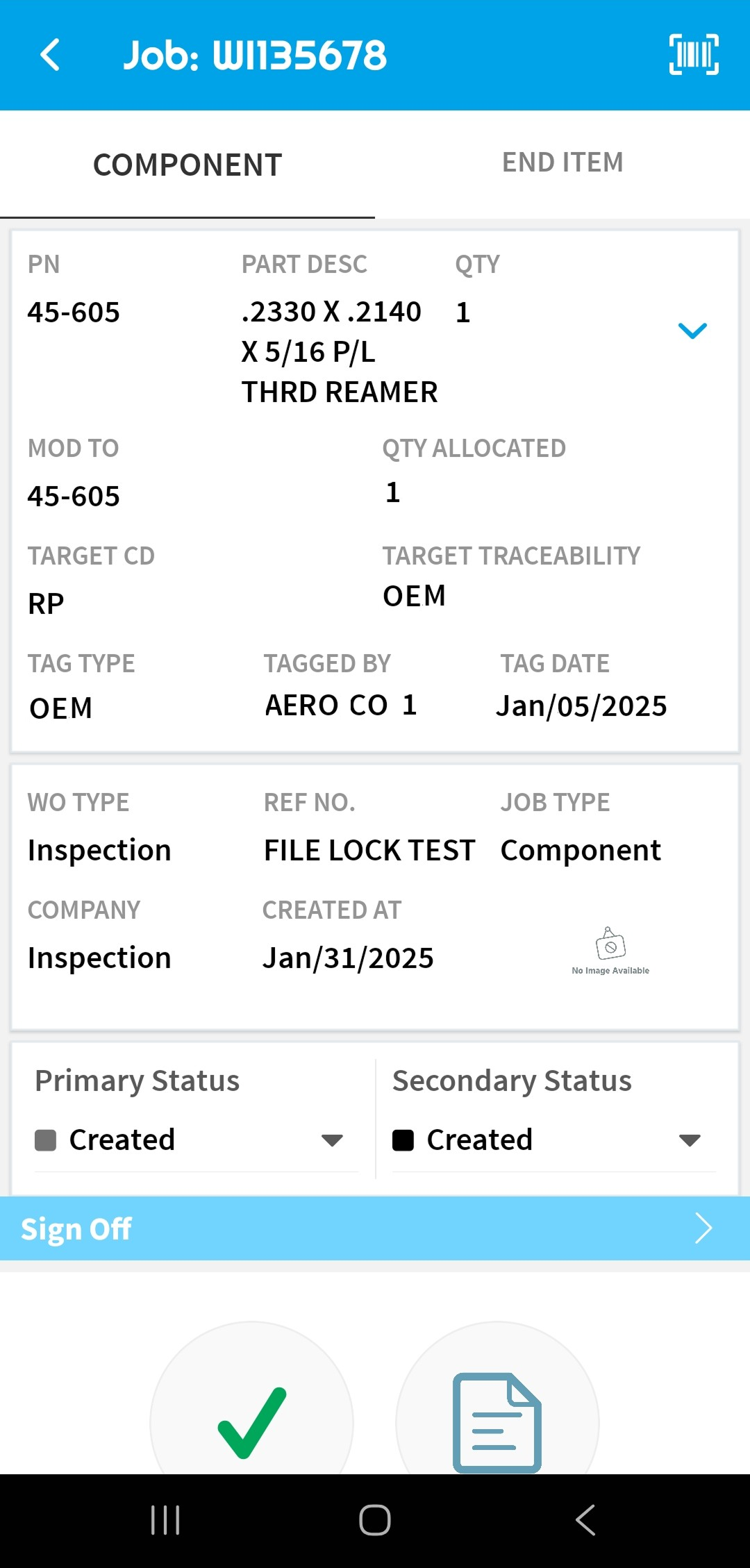Tap the black Secondary Status color square
Viewport: 750px width, 1568px height.
tap(403, 1140)
